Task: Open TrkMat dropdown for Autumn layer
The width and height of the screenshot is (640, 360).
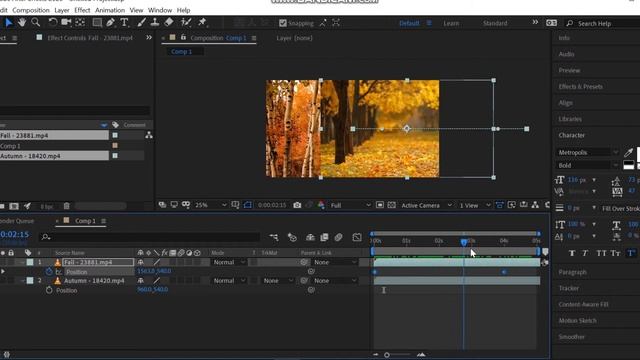Action: point(278,281)
